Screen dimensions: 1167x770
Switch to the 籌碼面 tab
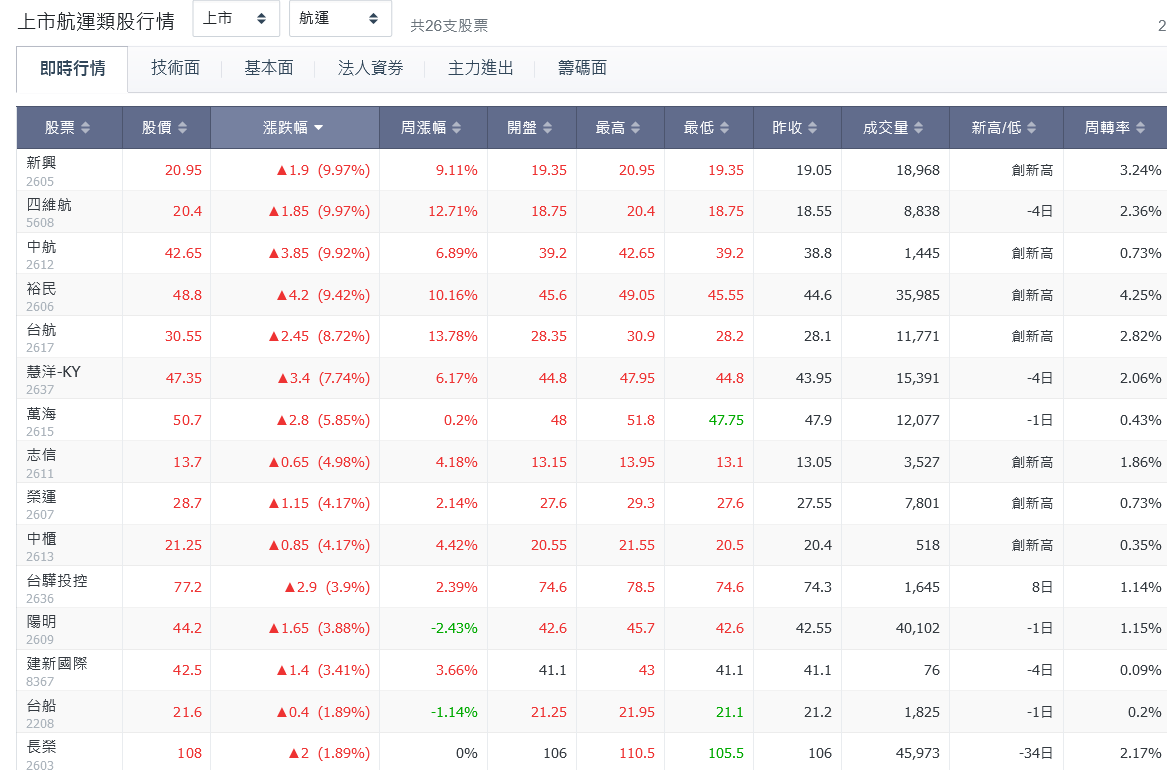(583, 68)
